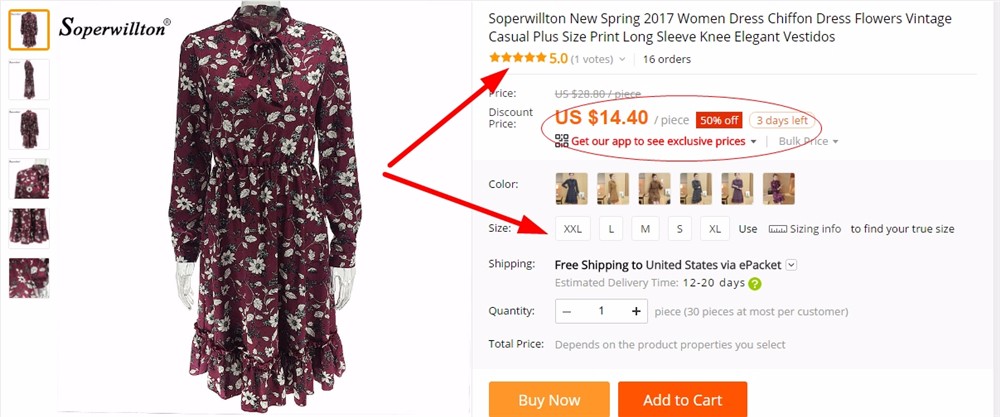View the second dress thumbnail in sidebar

coord(29,79)
